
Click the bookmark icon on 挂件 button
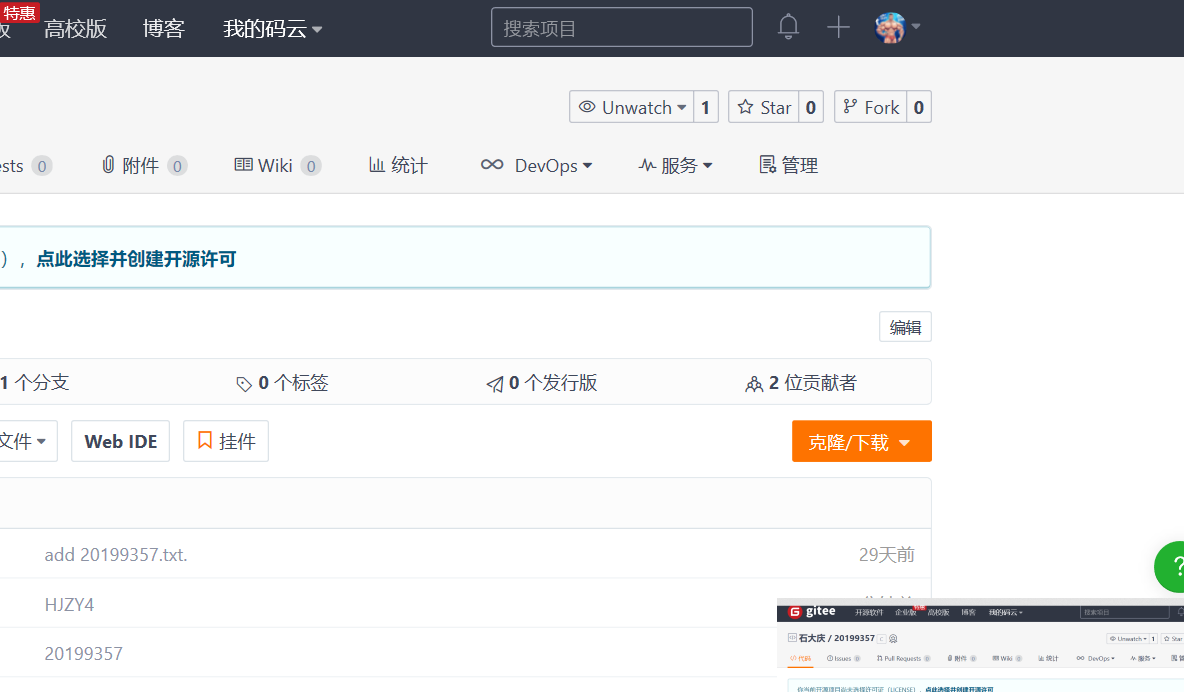[x=205, y=440]
